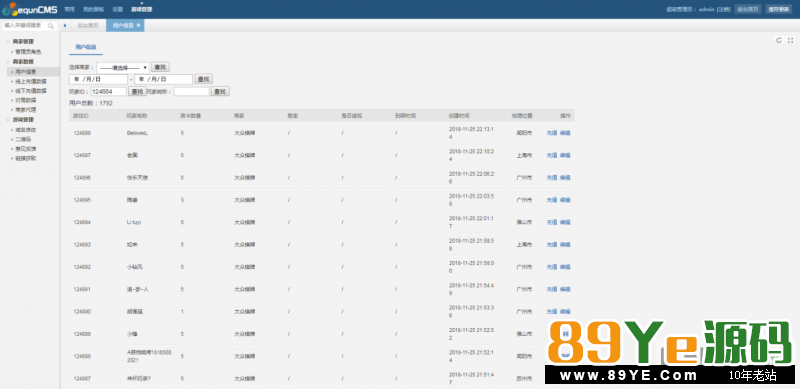Click 查找 next to the 玩家ID field
Viewport: 800px width, 389px height.
click(137, 91)
